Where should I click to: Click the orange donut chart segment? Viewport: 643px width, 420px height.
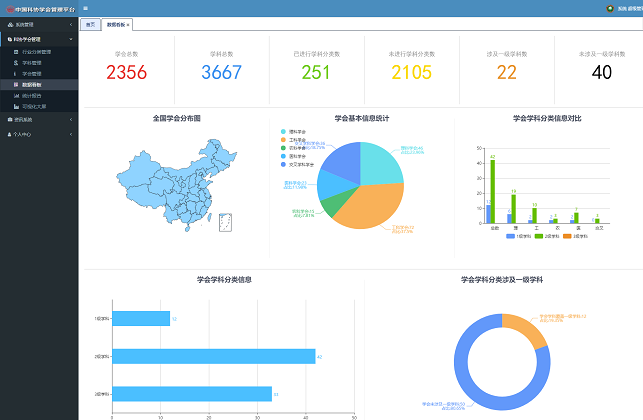click(529, 328)
